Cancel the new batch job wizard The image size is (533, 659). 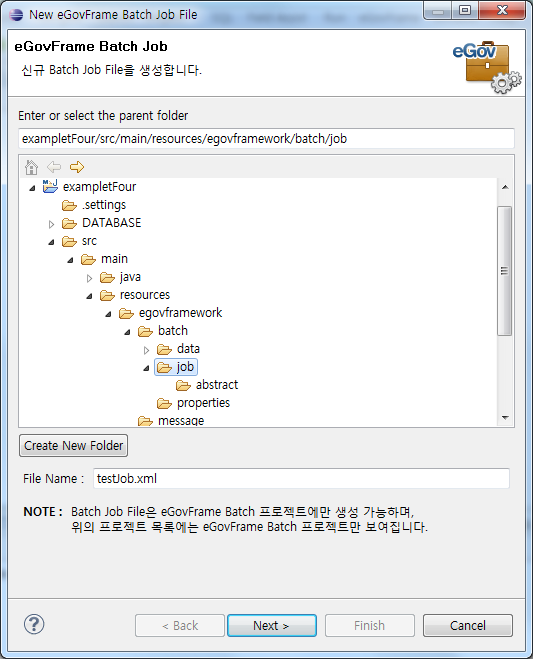click(x=468, y=625)
